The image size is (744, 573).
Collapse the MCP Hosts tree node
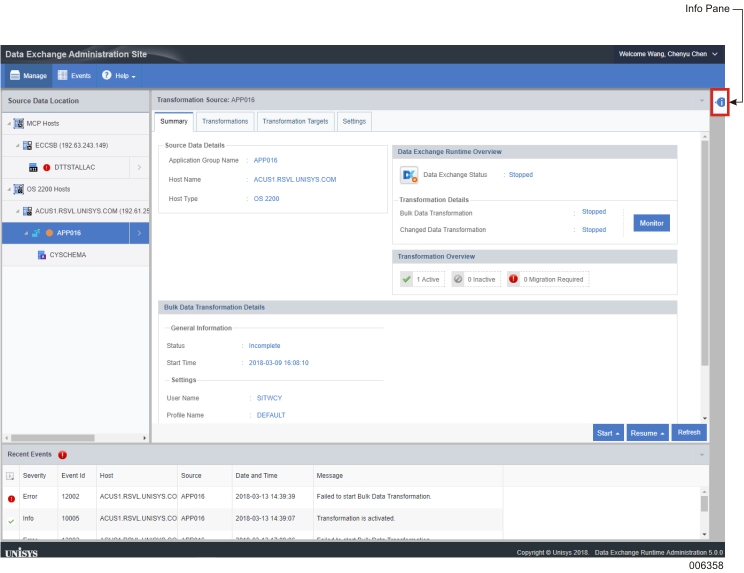(x=8, y=123)
